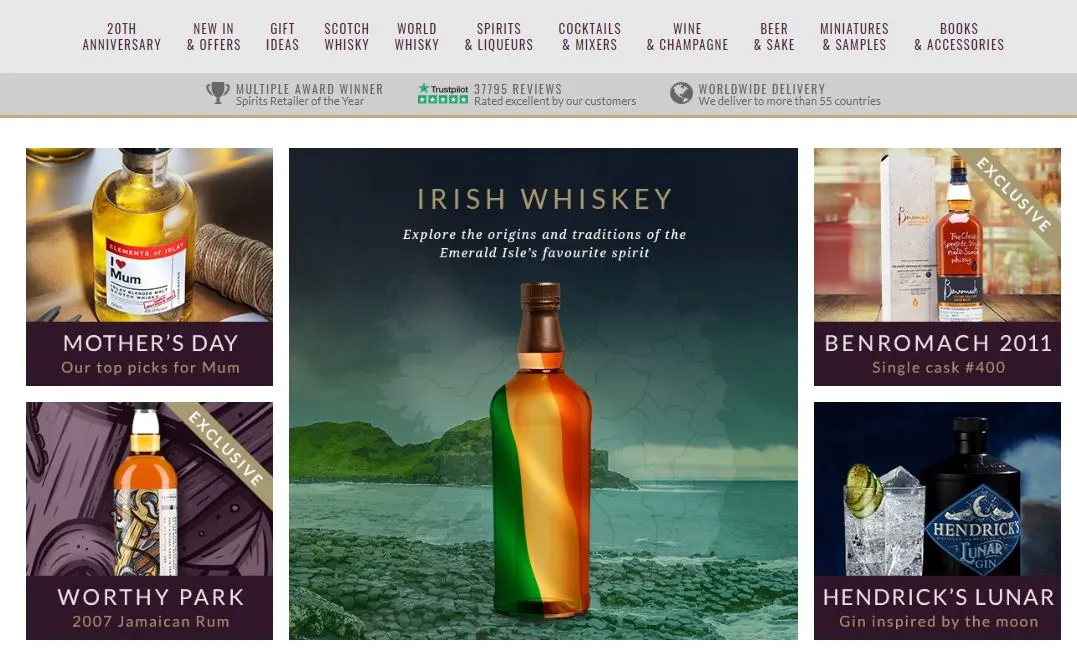The image size is (1077, 654).
Task: Click 'Gin inspired by the moon' caption
Action: click(938, 622)
